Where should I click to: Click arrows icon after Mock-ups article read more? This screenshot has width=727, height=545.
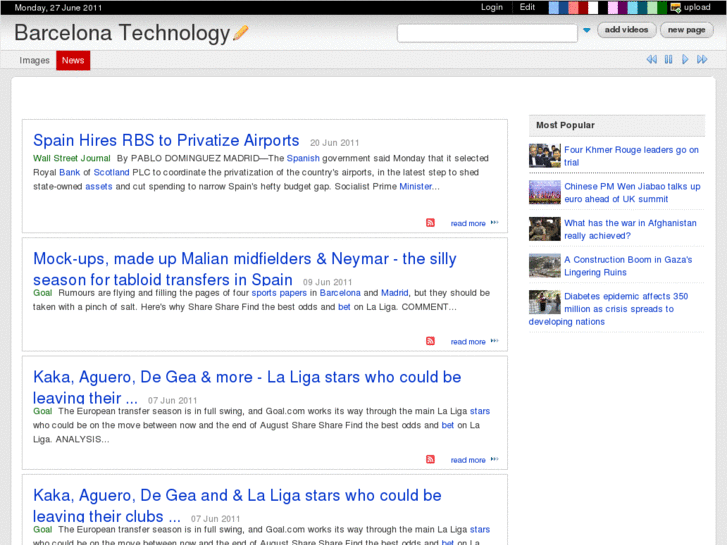coord(494,341)
